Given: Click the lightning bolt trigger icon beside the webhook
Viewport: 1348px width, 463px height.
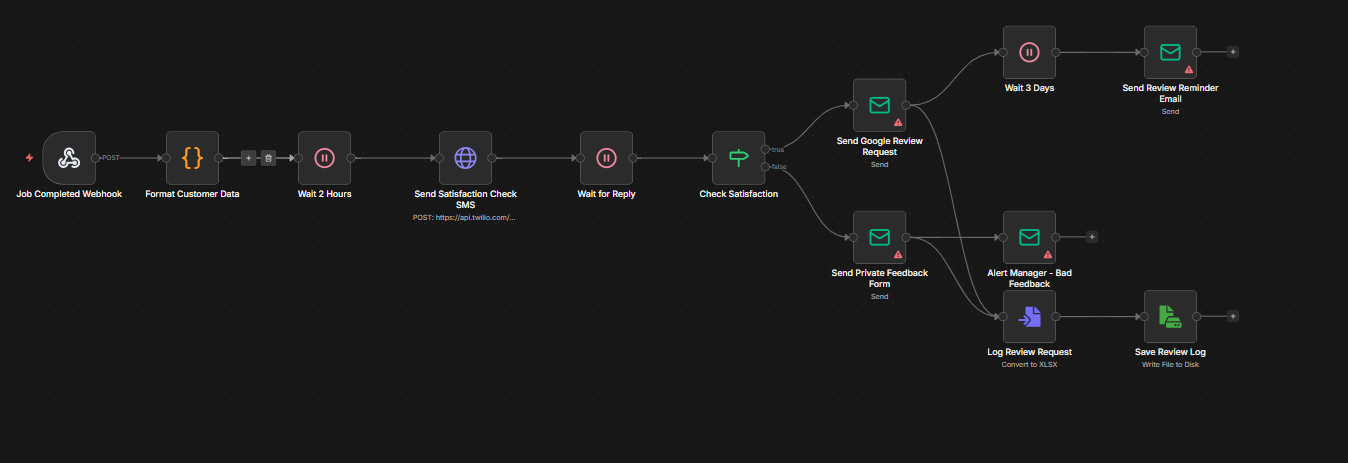Looking at the screenshot, I should [x=29, y=158].
